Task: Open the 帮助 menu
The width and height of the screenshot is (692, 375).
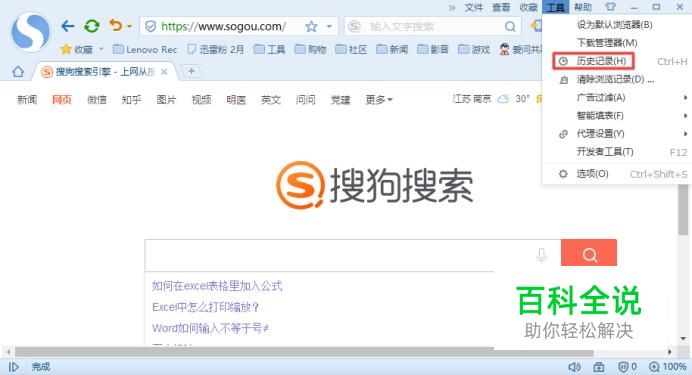Action: click(x=583, y=7)
